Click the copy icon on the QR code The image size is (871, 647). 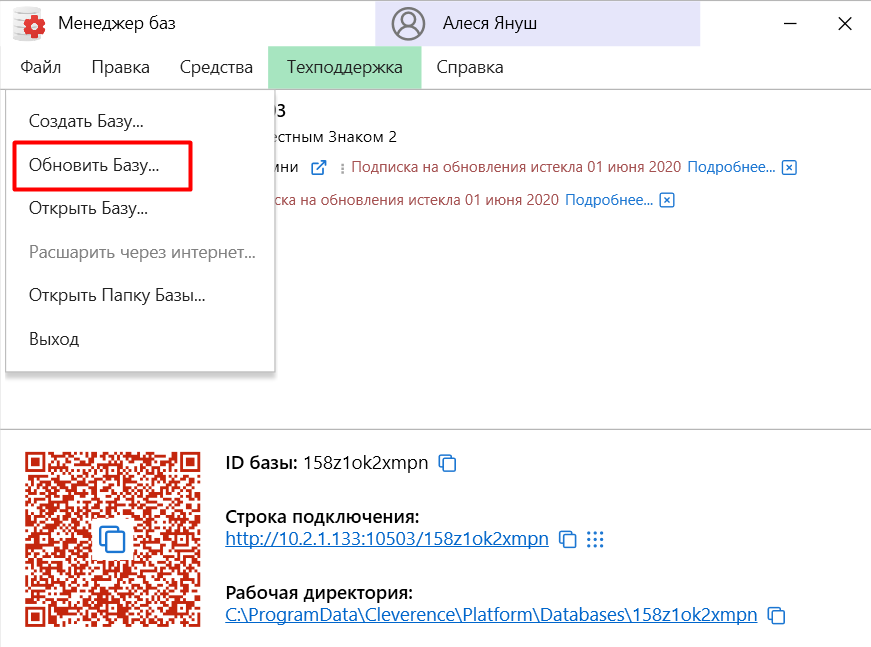(113, 538)
